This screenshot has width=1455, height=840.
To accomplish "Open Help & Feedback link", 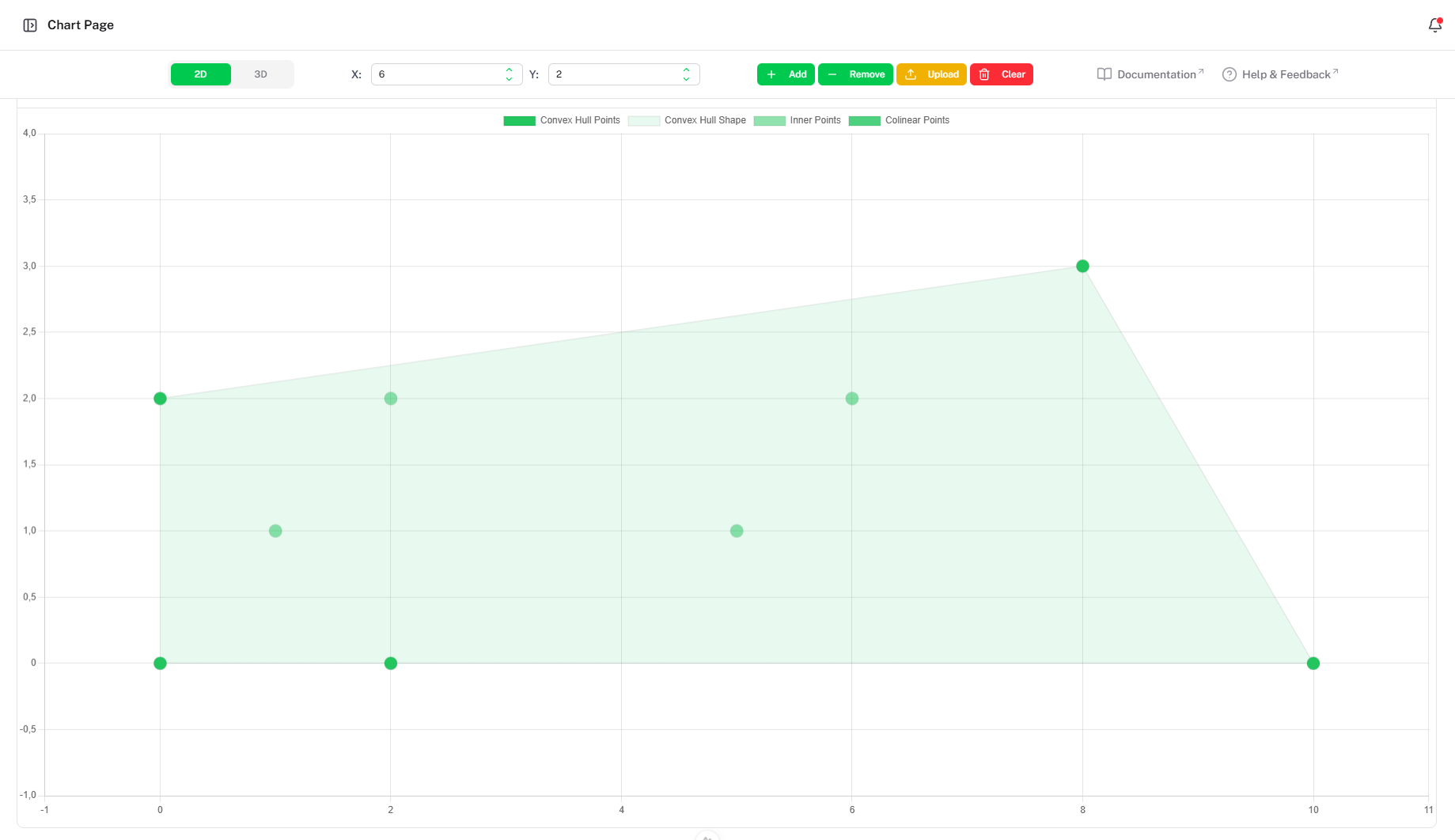I will 1286,74.
